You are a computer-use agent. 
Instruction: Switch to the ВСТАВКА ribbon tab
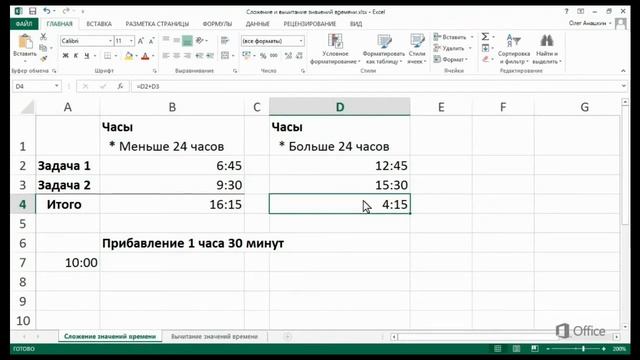tap(99, 24)
